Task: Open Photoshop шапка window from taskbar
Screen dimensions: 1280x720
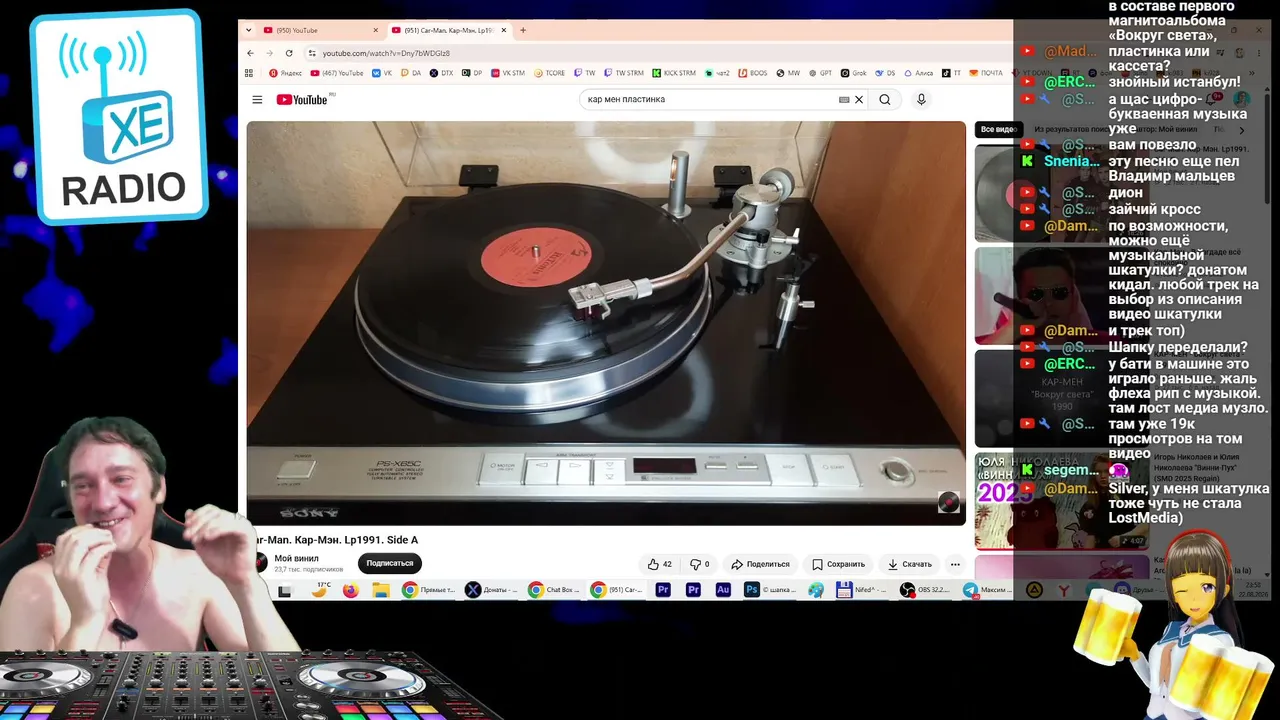Action: point(771,590)
